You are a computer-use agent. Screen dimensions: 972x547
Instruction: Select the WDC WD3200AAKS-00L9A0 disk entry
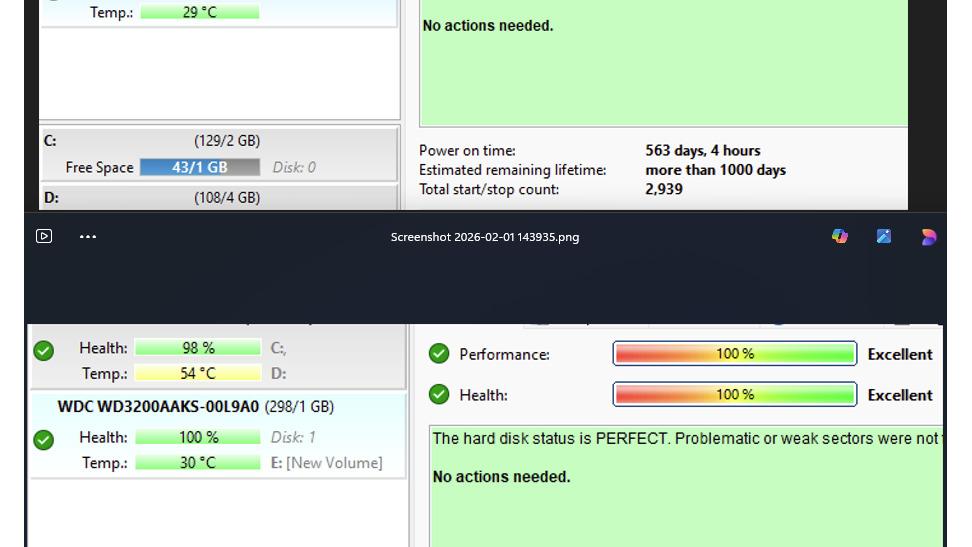(x=158, y=407)
